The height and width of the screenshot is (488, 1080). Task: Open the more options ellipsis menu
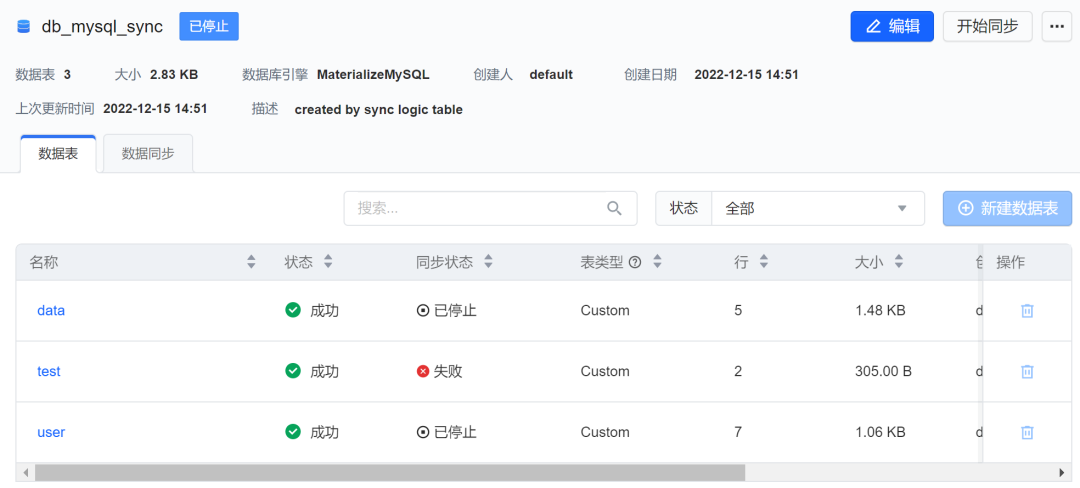click(1056, 27)
